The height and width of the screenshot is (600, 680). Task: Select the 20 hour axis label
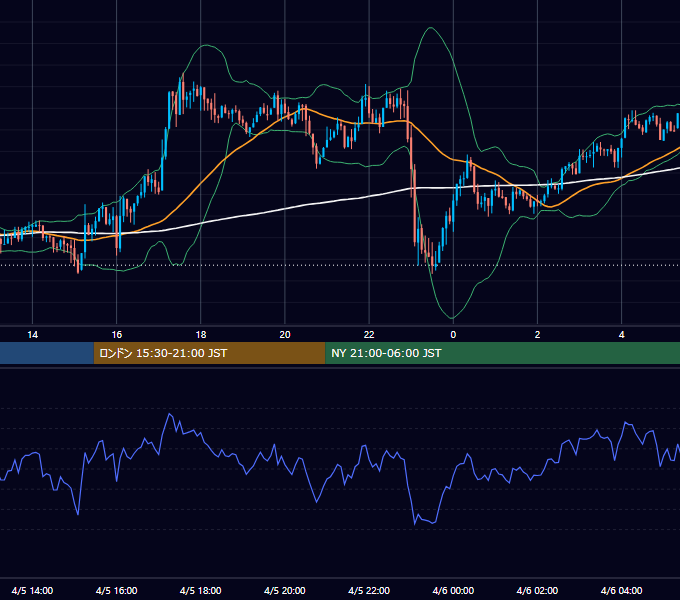(x=285, y=335)
